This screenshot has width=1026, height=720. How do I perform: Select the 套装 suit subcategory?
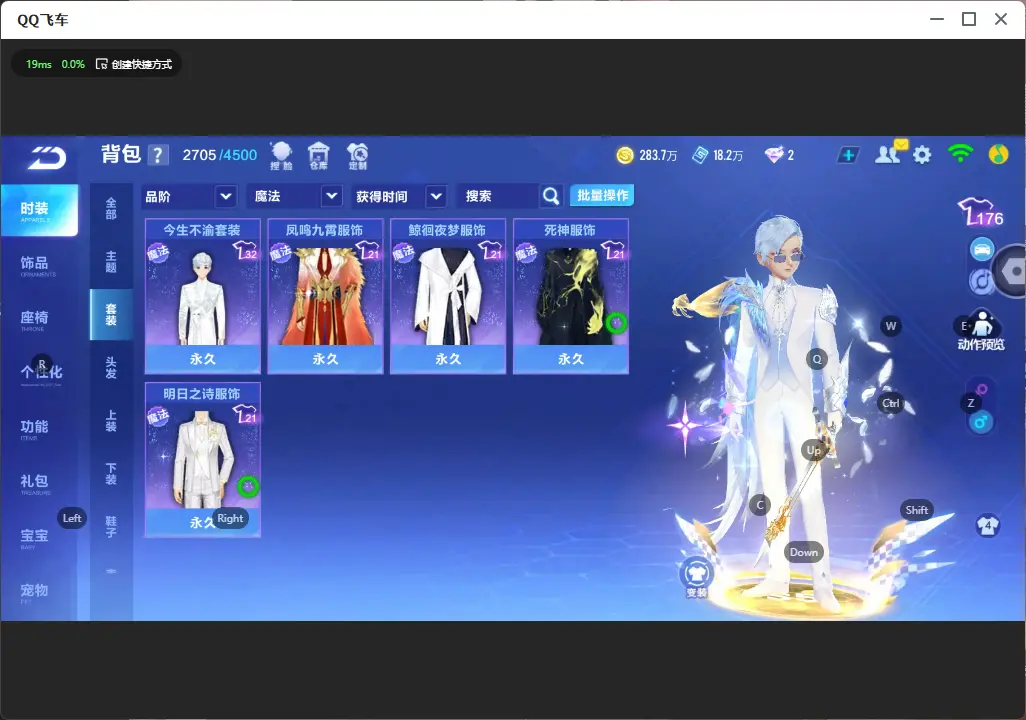111,315
